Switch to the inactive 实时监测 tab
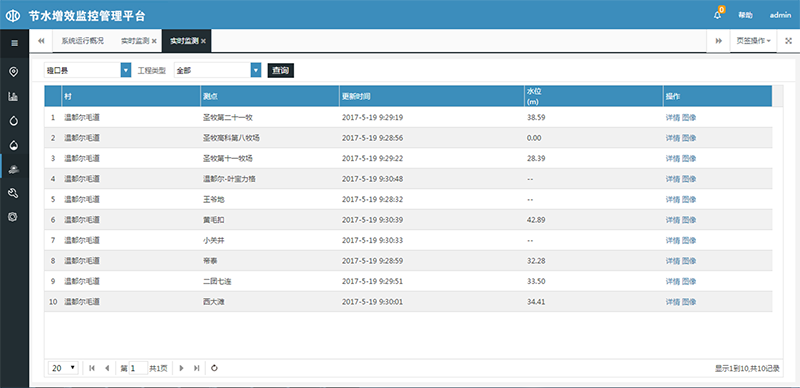The image size is (800, 388). click(x=135, y=41)
